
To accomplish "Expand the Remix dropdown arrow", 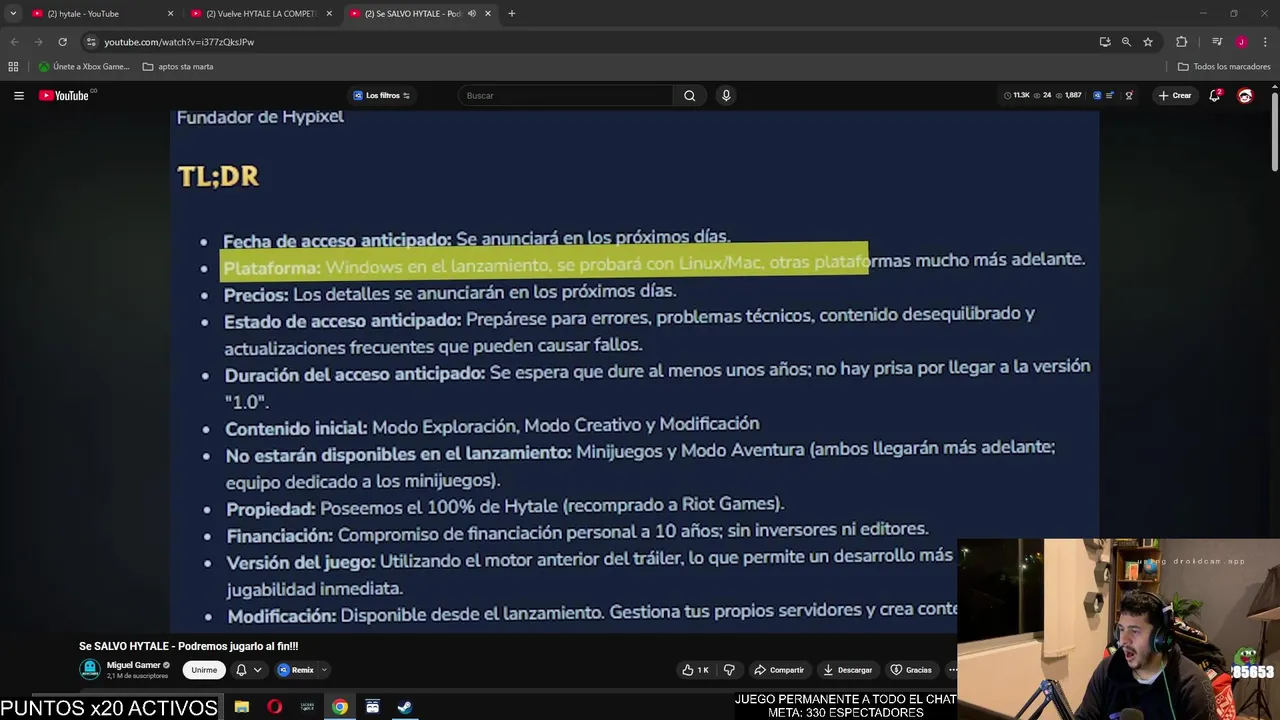I will click(x=324, y=670).
